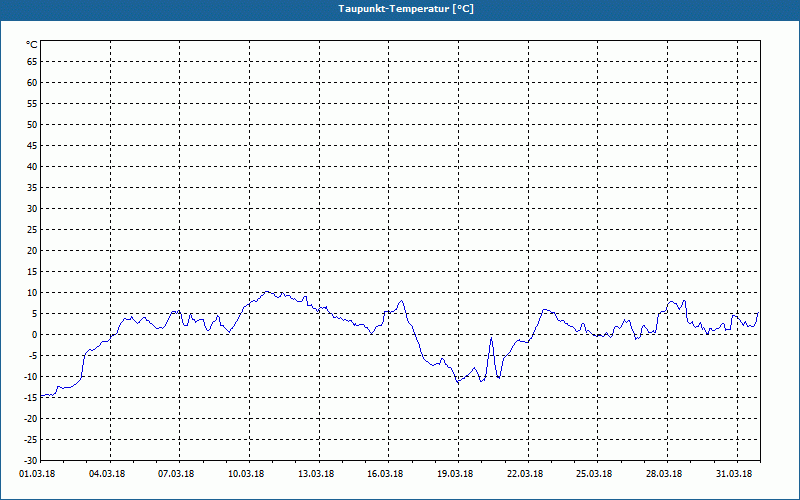
Task: Click the y-axis value 20
Action: click(32, 251)
